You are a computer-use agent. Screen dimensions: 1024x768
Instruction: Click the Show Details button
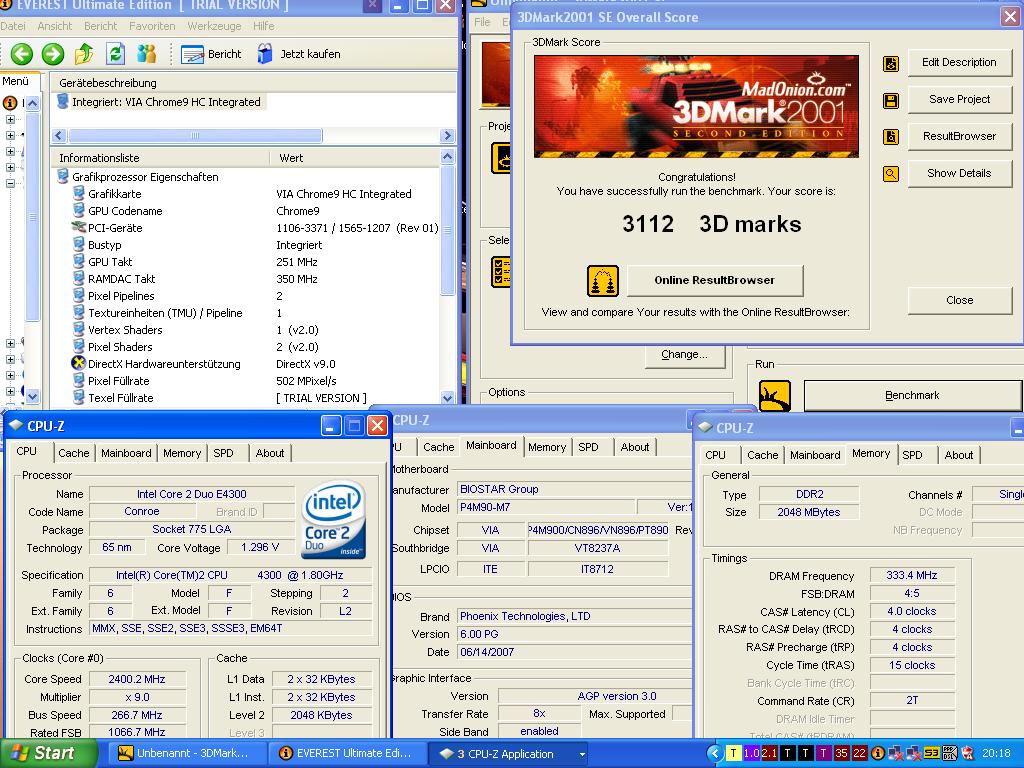(959, 173)
